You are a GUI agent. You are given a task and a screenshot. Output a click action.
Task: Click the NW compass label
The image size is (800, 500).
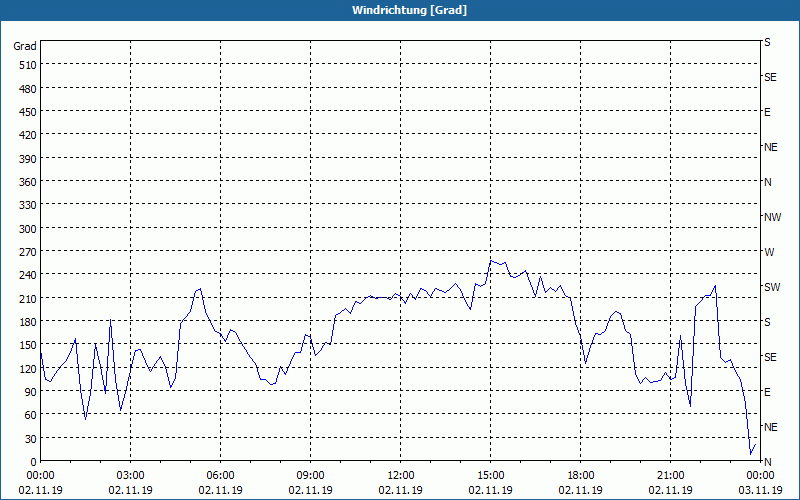pos(772,217)
